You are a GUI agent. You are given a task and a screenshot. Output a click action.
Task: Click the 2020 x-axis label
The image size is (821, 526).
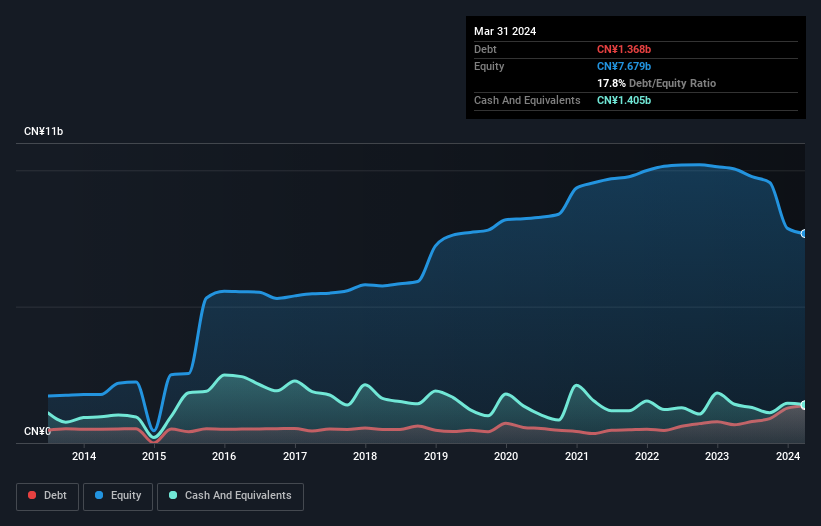coord(506,456)
